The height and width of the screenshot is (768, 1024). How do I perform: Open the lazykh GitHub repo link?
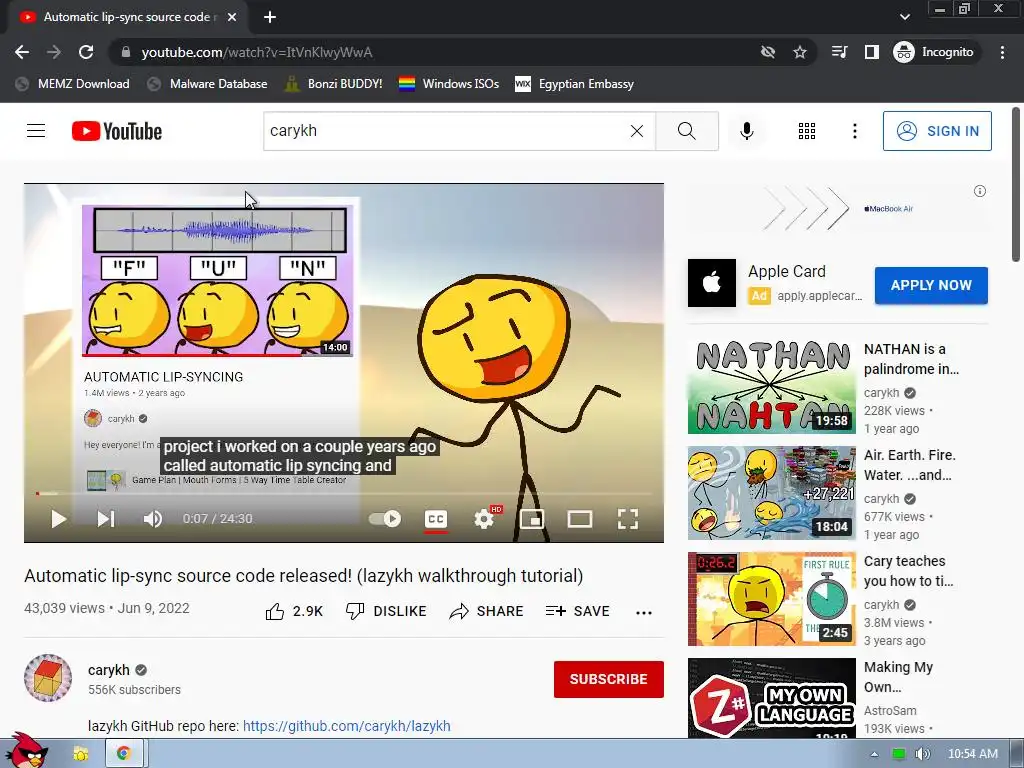pos(347,726)
